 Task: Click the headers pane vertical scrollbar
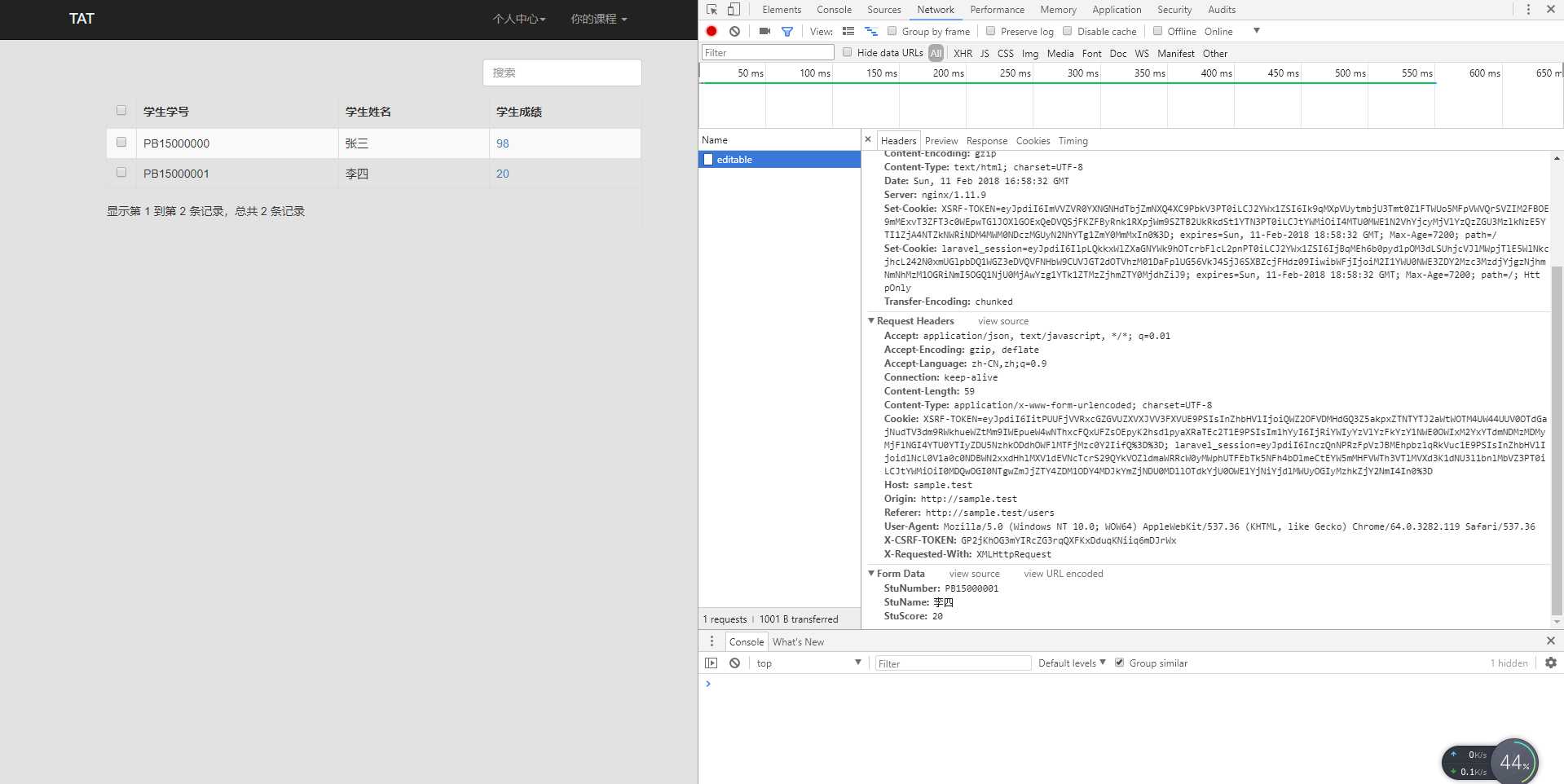(x=1557, y=440)
